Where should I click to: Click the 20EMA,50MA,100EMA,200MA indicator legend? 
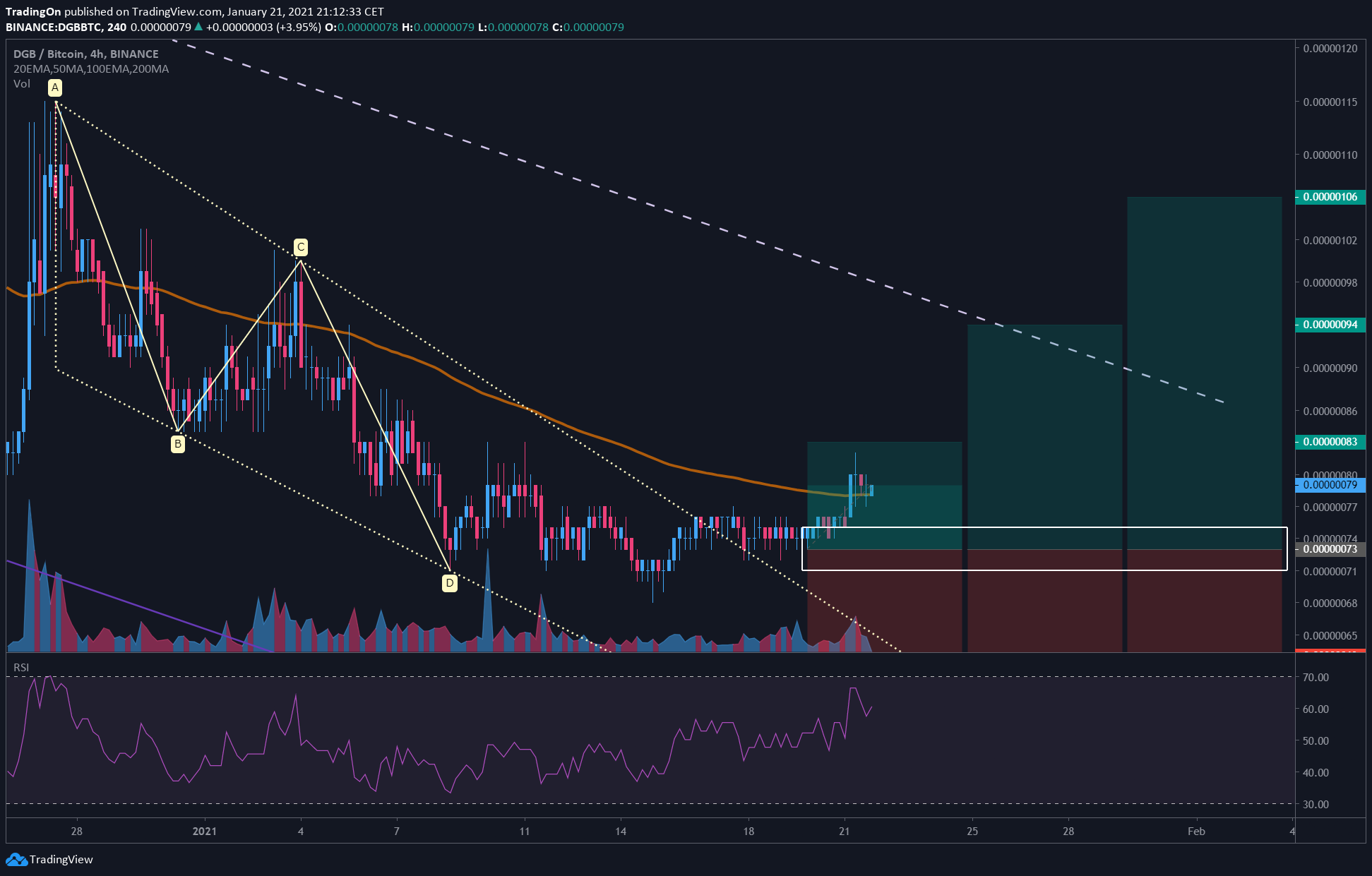point(91,68)
